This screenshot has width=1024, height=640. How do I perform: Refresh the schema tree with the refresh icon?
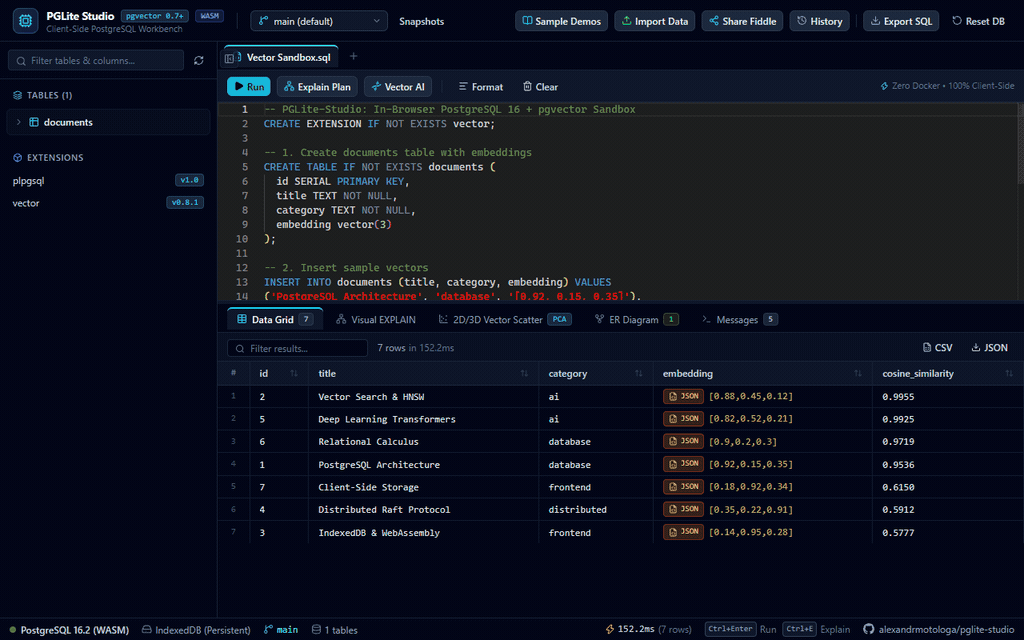point(199,60)
